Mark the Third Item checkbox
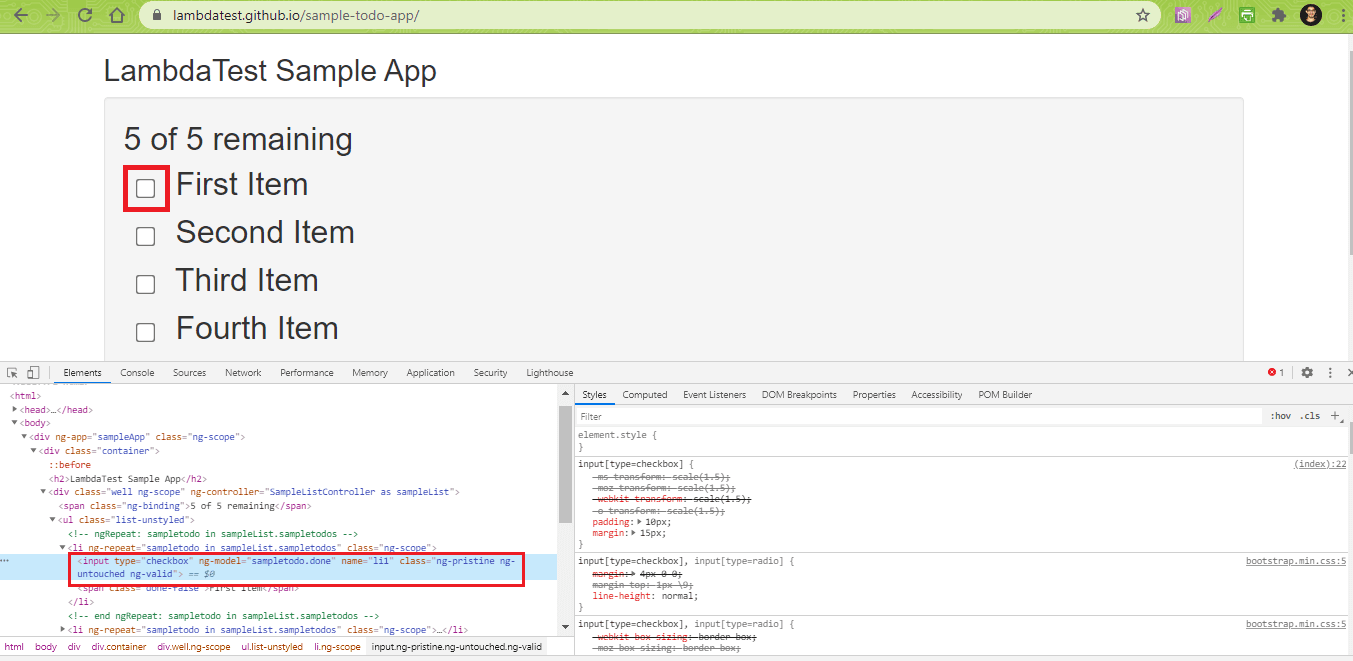The height and width of the screenshot is (661, 1353). [146, 284]
